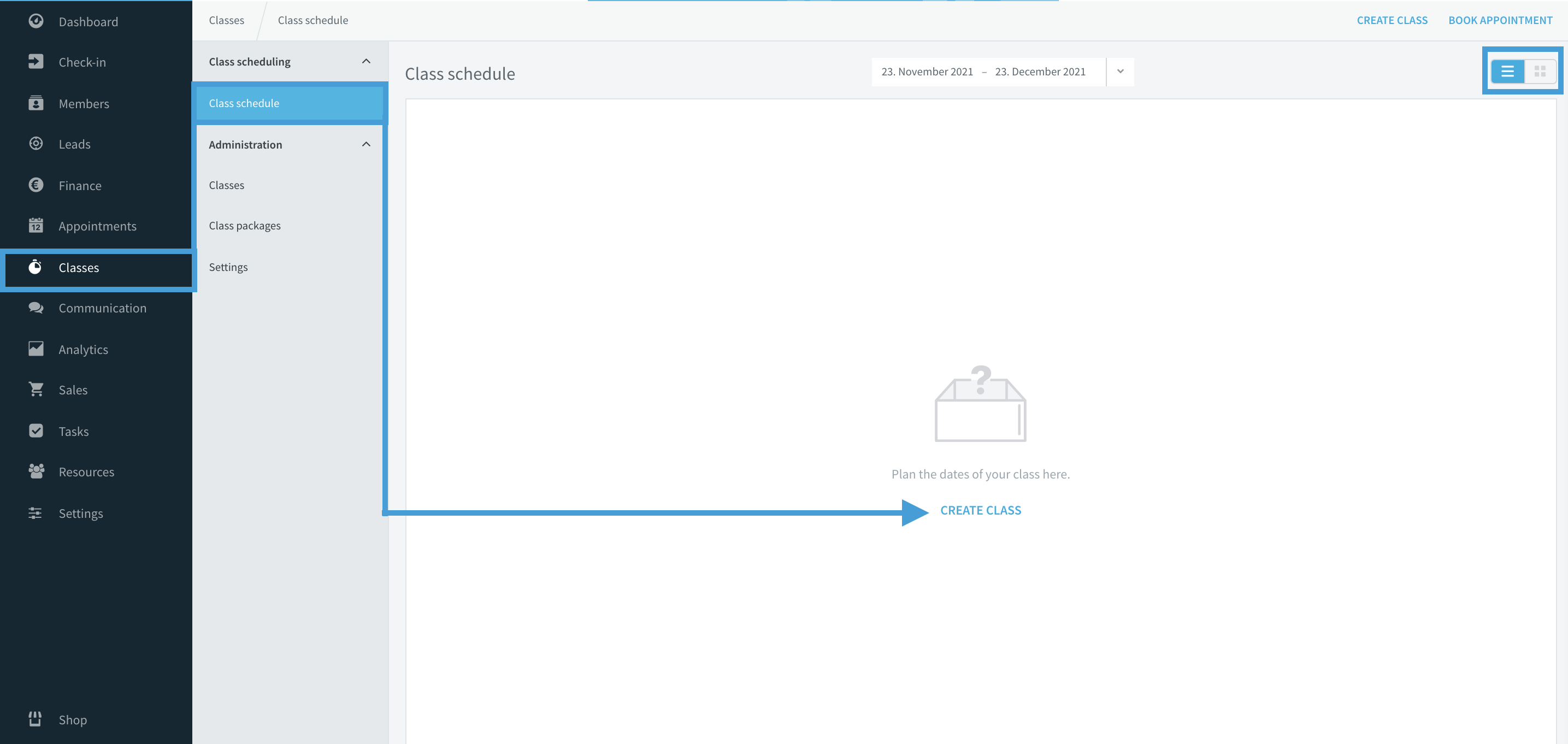
Task: Open Resources section
Action: [86, 472]
